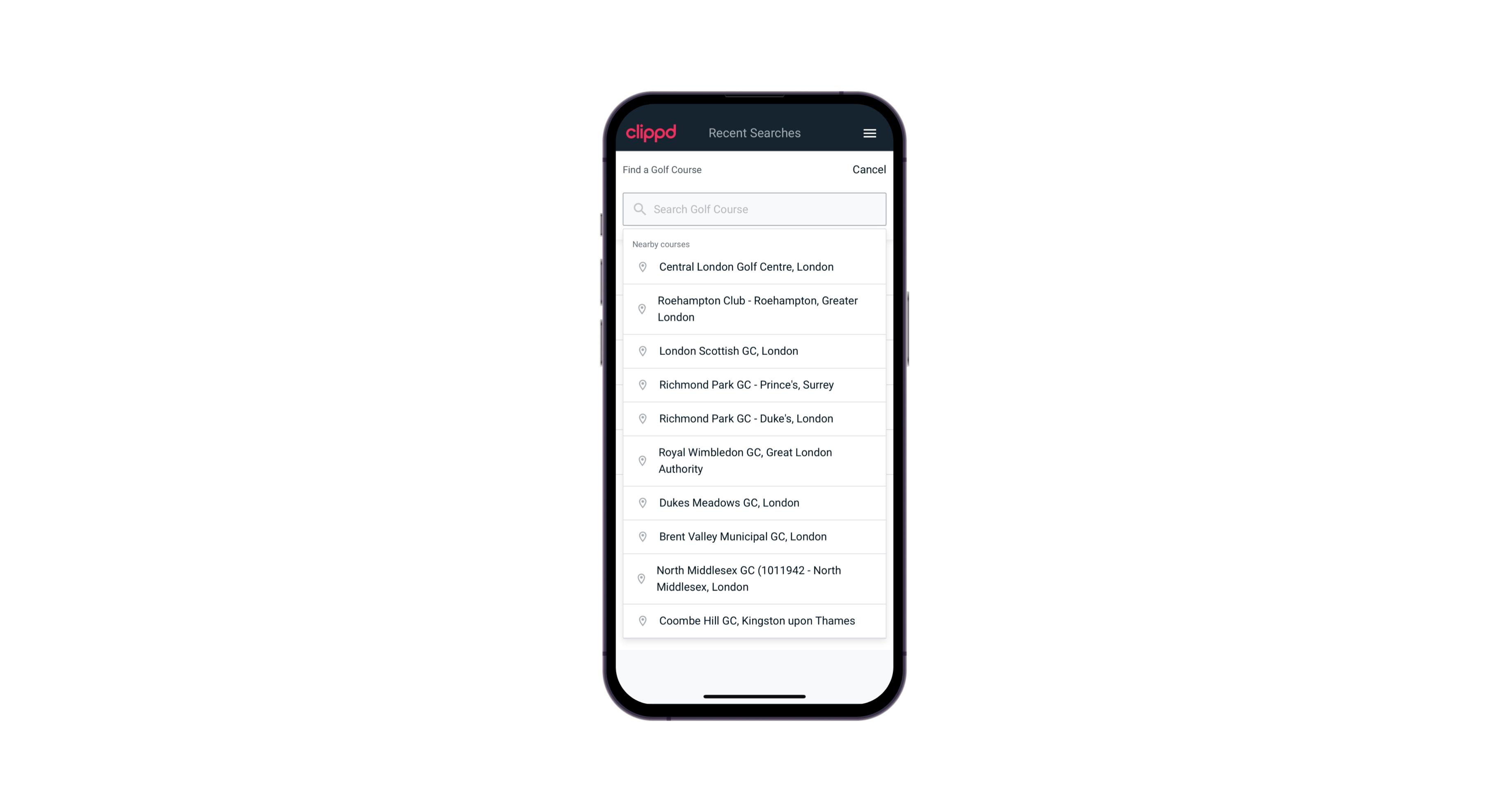Select Richmond Park GC Duke's London
This screenshot has height=812, width=1510.
point(755,418)
